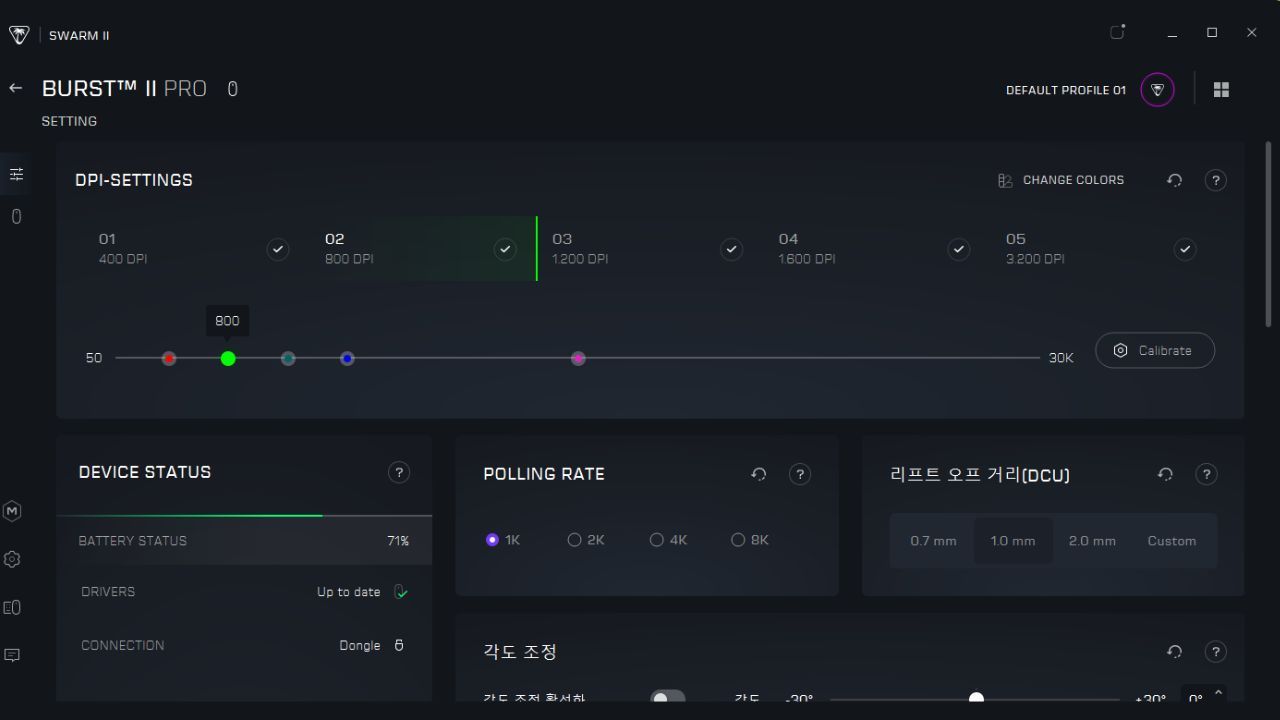Reset the Polling Rate setting
This screenshot has width=1280, height=720.
(759, 475)
